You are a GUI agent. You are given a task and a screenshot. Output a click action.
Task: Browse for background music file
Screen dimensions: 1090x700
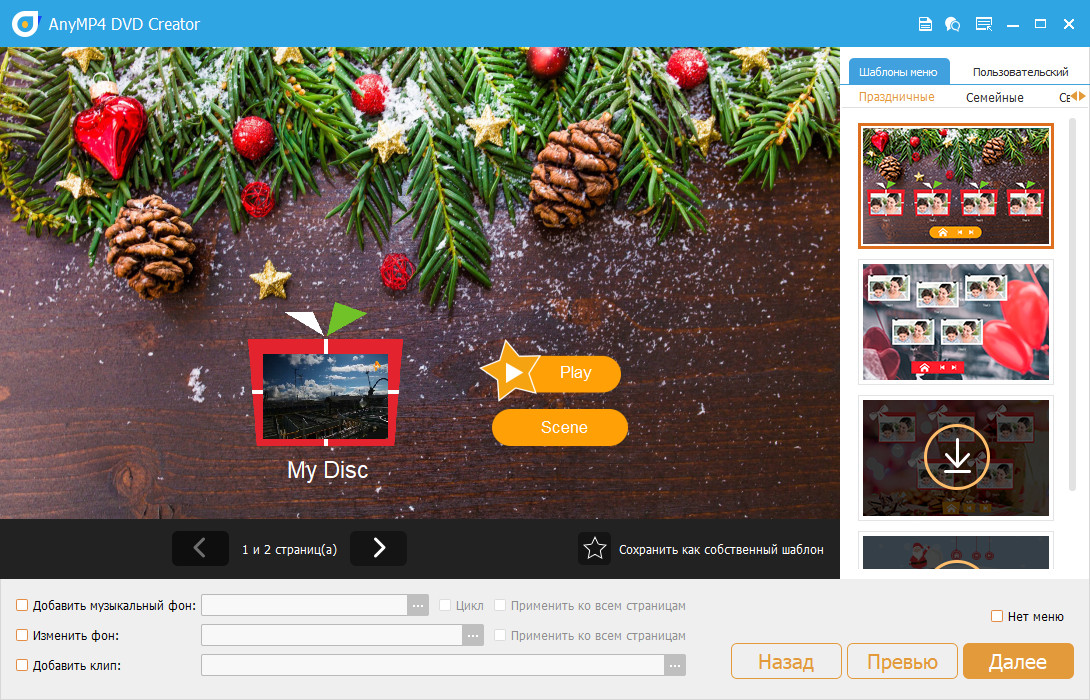click(x=417, y=605)
